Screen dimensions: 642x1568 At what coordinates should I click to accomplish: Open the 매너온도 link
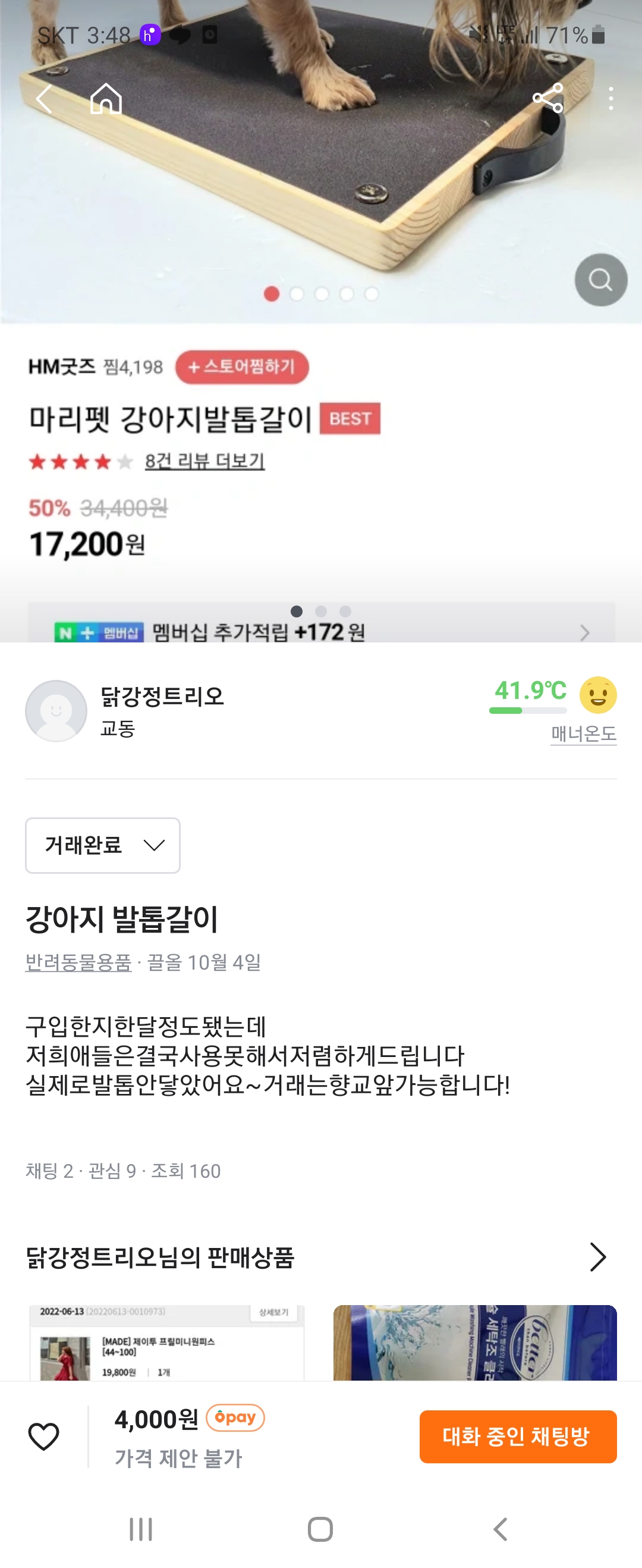pos(583,733)
